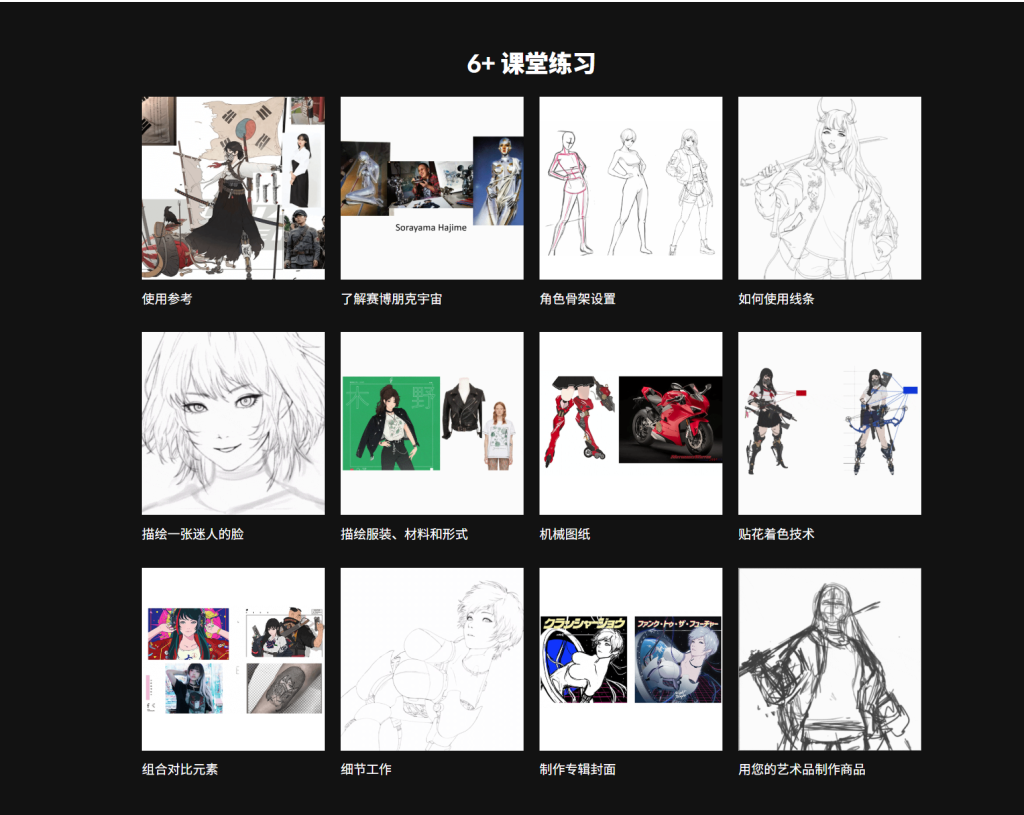This screenshot has width=1024, height=815.
Task: Click the 用您的艺术品制作商品 caption text
Action: 801,769
